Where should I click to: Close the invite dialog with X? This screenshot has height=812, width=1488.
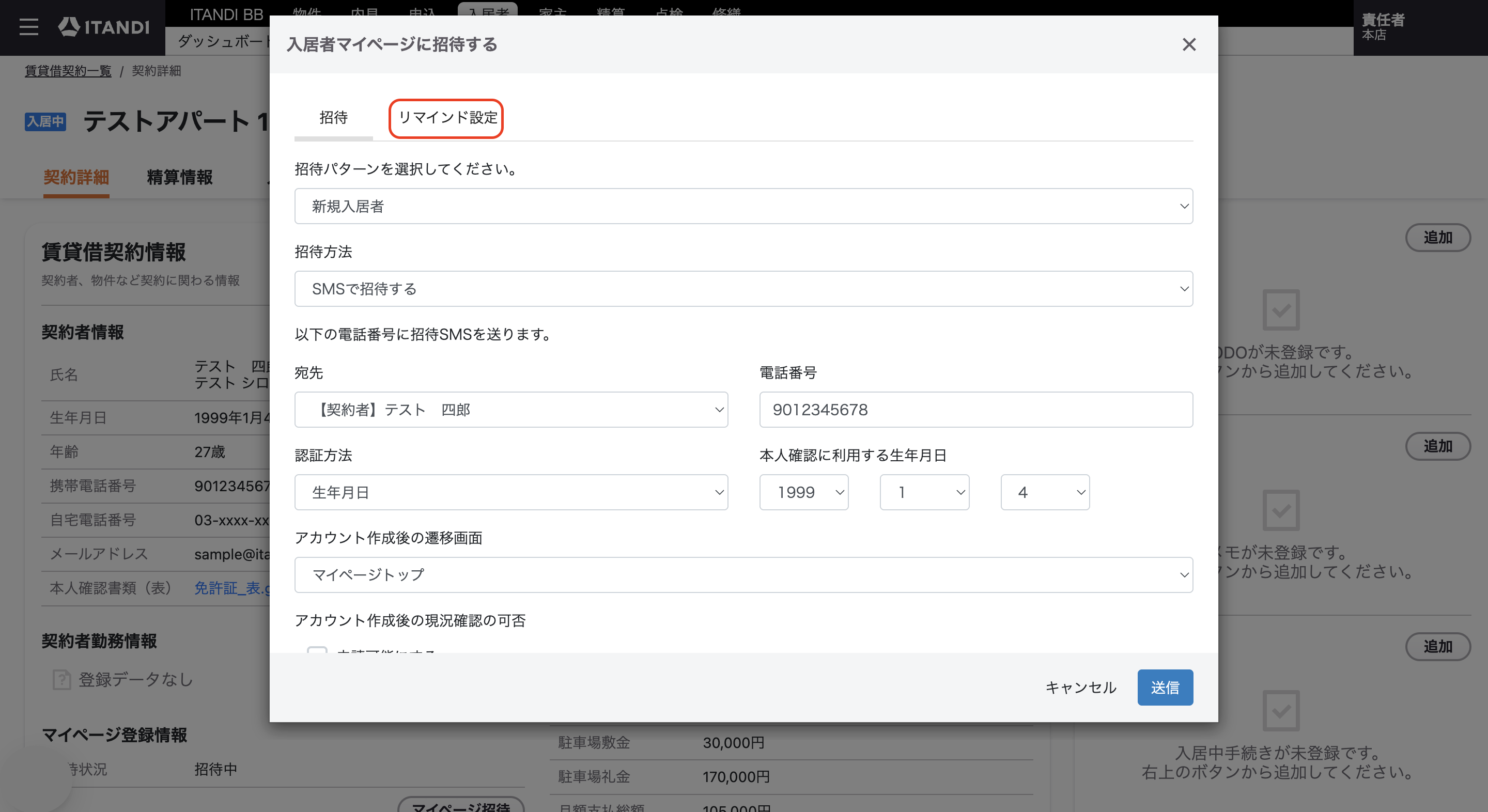click(x=1189, y=44)
